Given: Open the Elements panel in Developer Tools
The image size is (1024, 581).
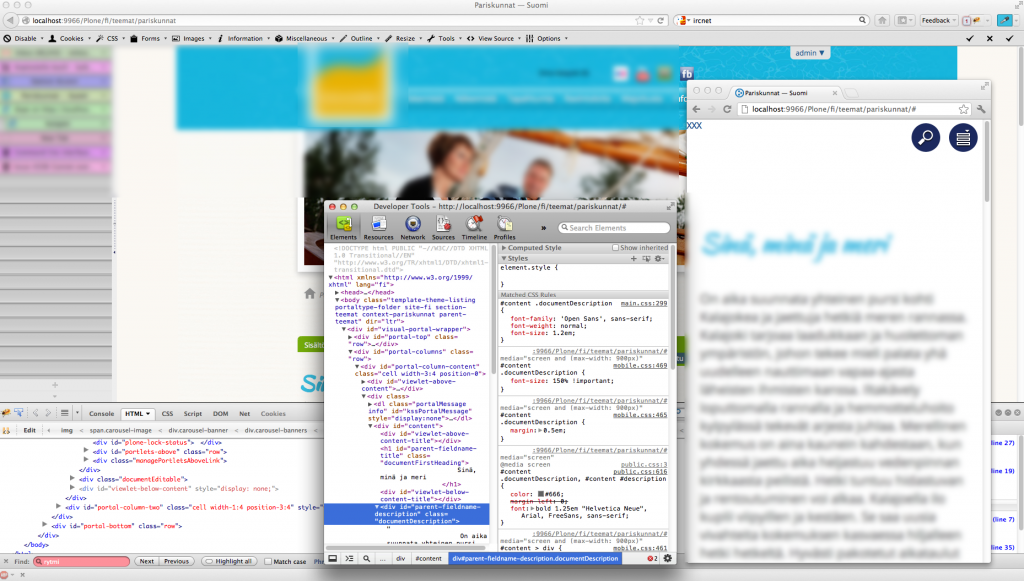Looking at the screenshot, I should click(x=344, y=228).
